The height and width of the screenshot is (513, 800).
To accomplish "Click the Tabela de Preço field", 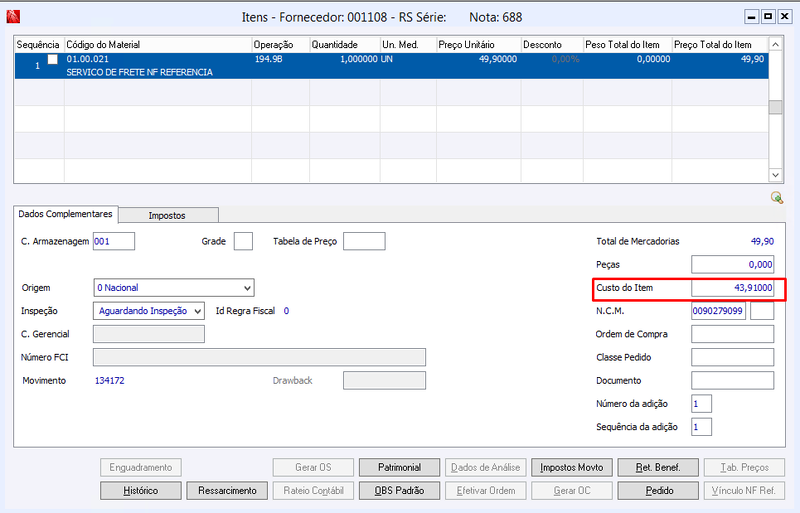I will pyautogui.click(x=364, y=241).
